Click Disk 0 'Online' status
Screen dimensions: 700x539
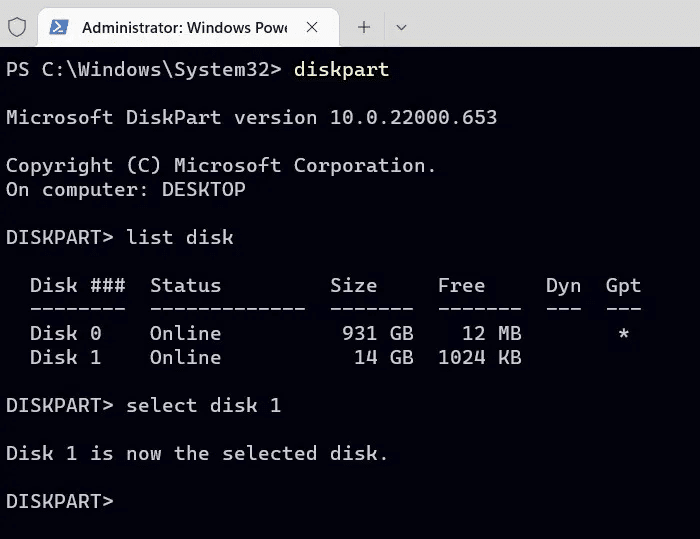185,333
